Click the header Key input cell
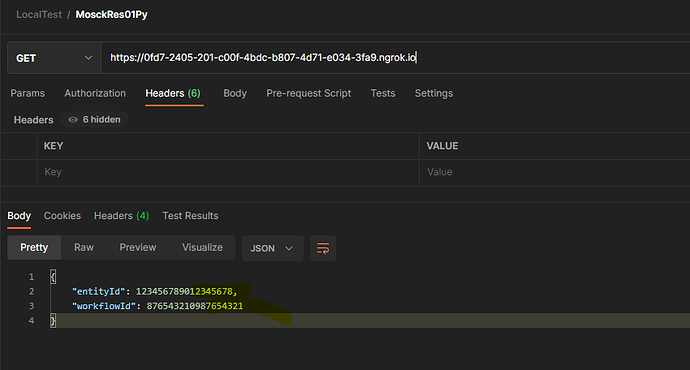The width and height of the screenshot is (690, 370). tap(228, 172)
